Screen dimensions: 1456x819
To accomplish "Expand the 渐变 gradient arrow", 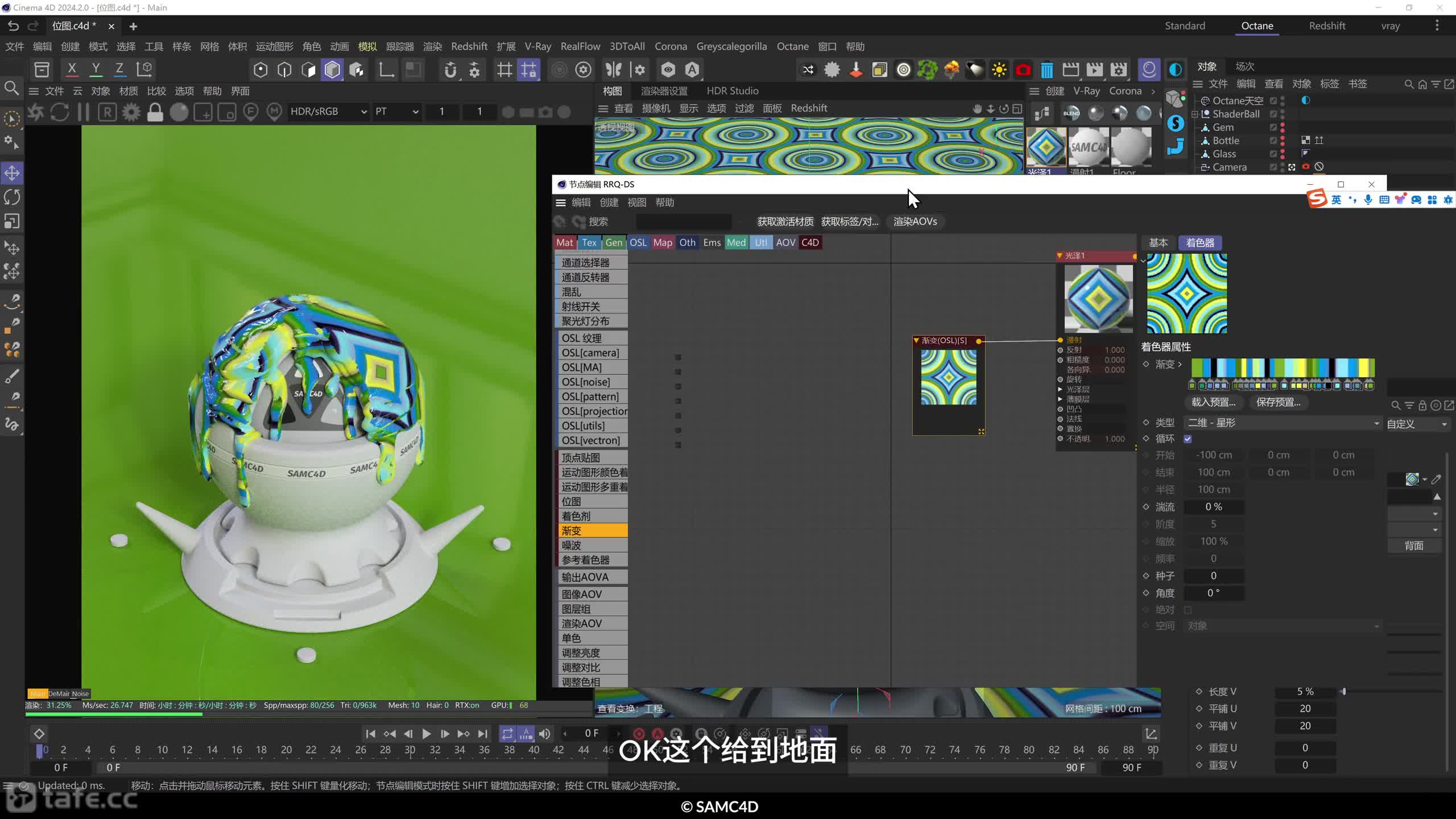I will pos(1180,364).
